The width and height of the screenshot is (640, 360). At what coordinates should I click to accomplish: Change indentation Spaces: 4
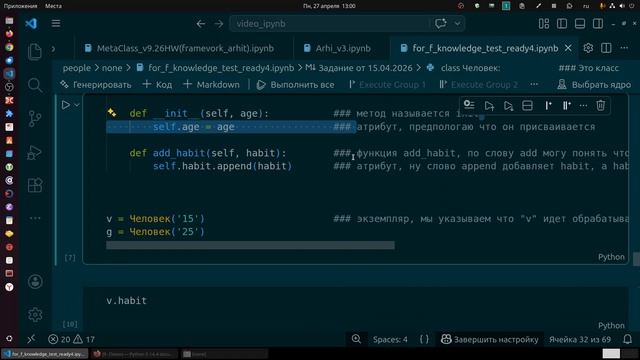390,339
